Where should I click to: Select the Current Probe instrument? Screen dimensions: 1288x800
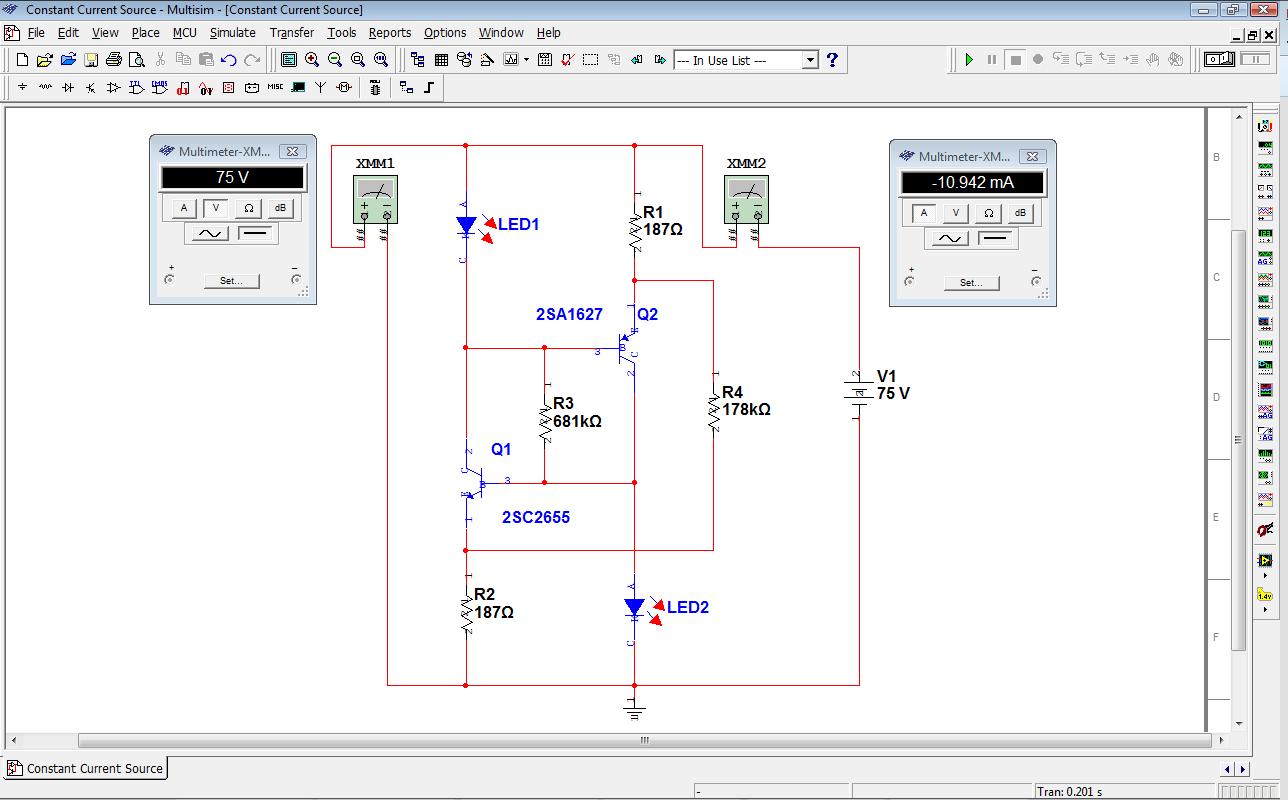[1265, 530]
